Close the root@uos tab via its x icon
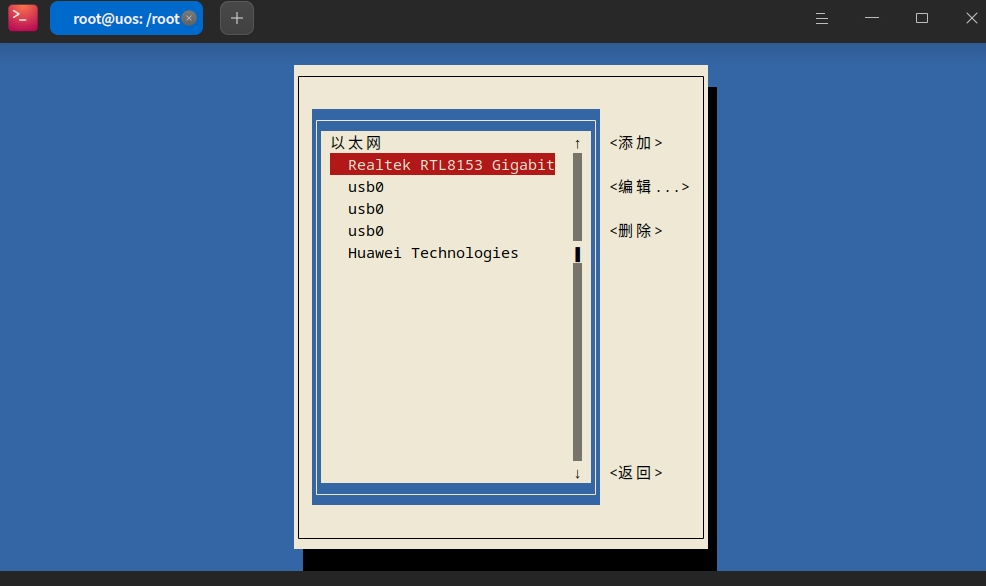This screenshot has height=586, width=986. coord(188,17)
